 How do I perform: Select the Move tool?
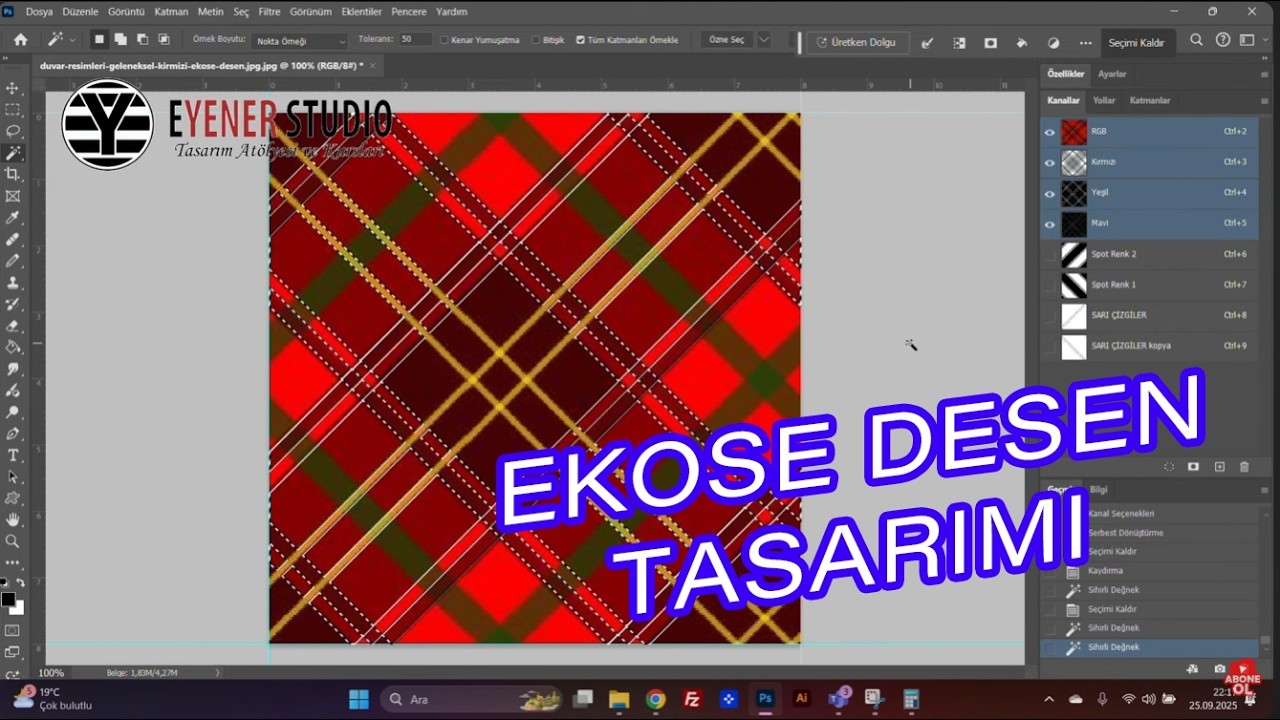coord(13,89)
